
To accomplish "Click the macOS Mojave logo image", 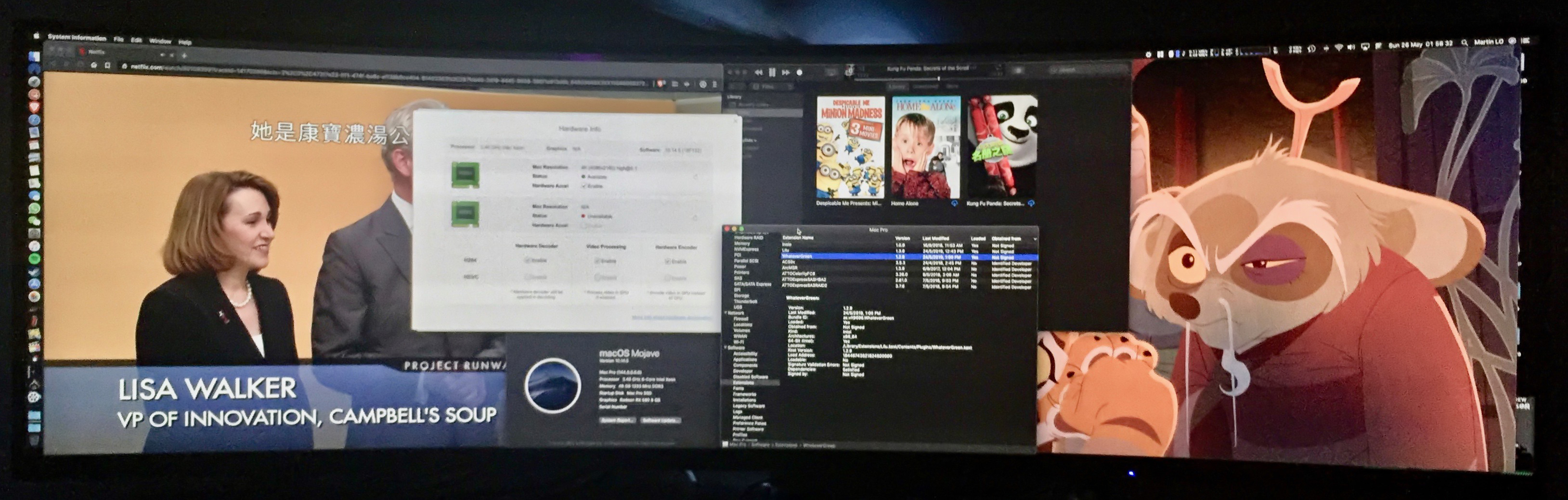I will pyautogui.click(x=553, y=386).
